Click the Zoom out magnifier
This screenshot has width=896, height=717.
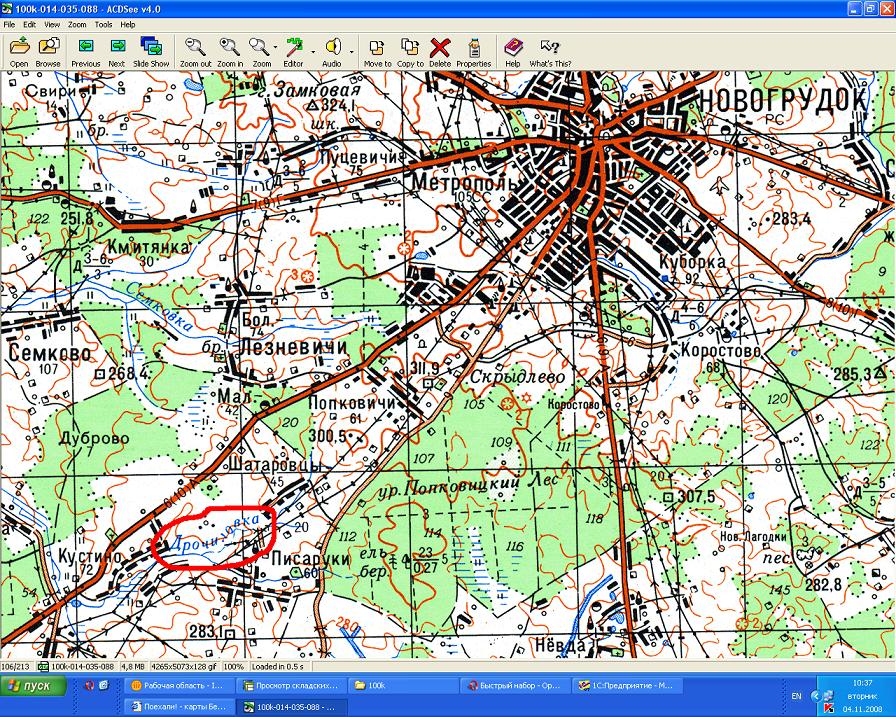coord(195,49)
